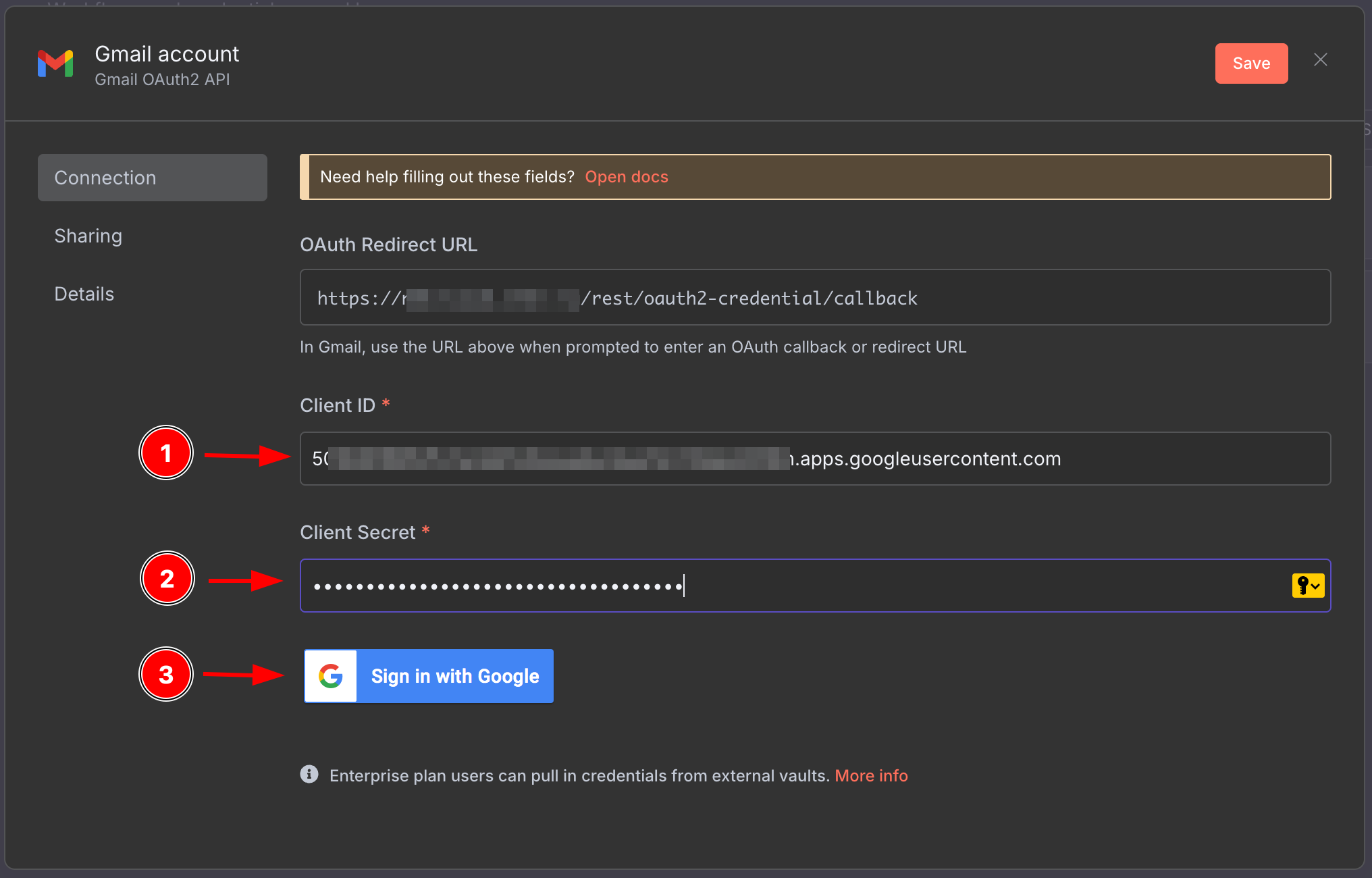Open docs link in help banner

coord(627,177)
